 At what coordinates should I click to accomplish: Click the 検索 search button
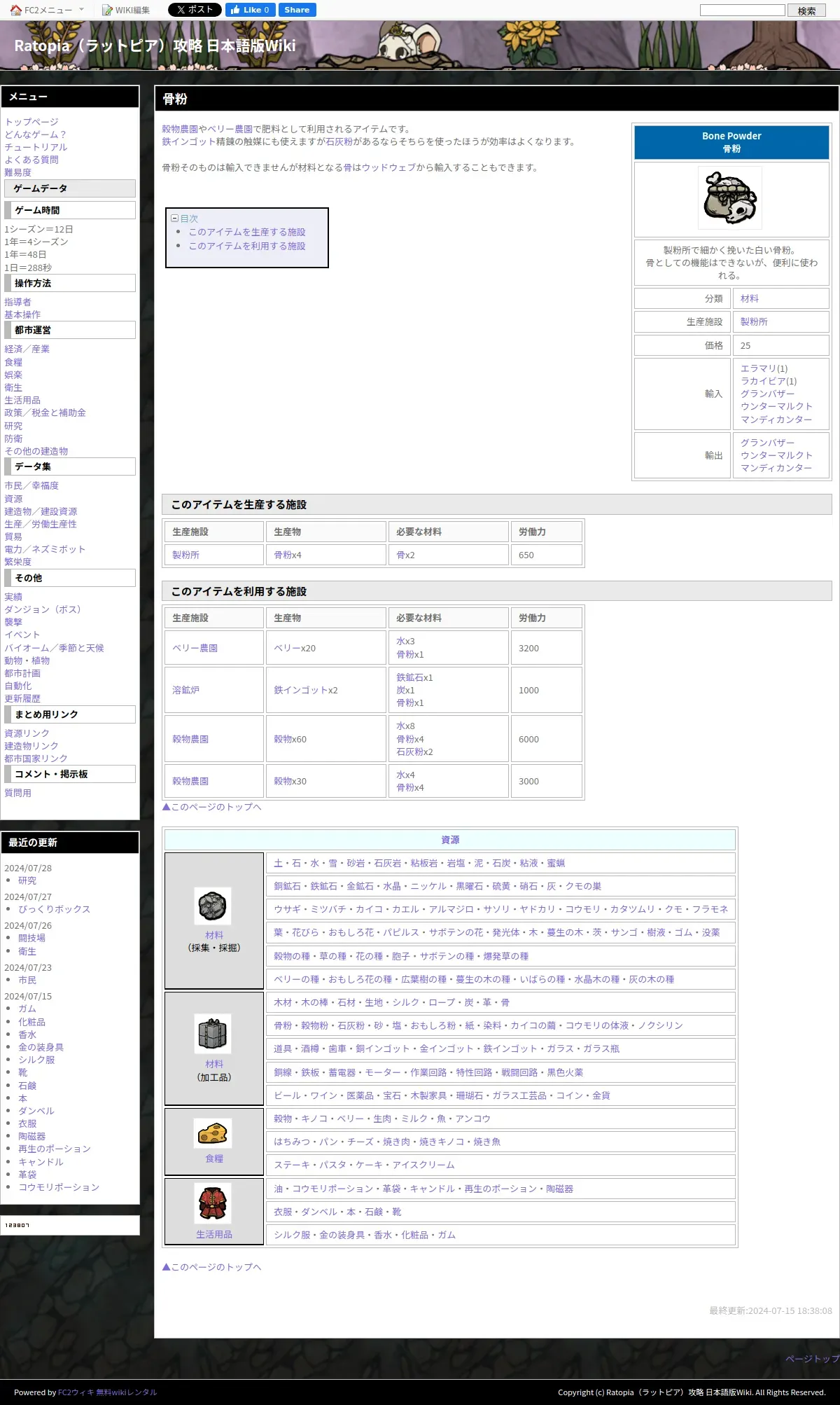click(x=806, y=11)
